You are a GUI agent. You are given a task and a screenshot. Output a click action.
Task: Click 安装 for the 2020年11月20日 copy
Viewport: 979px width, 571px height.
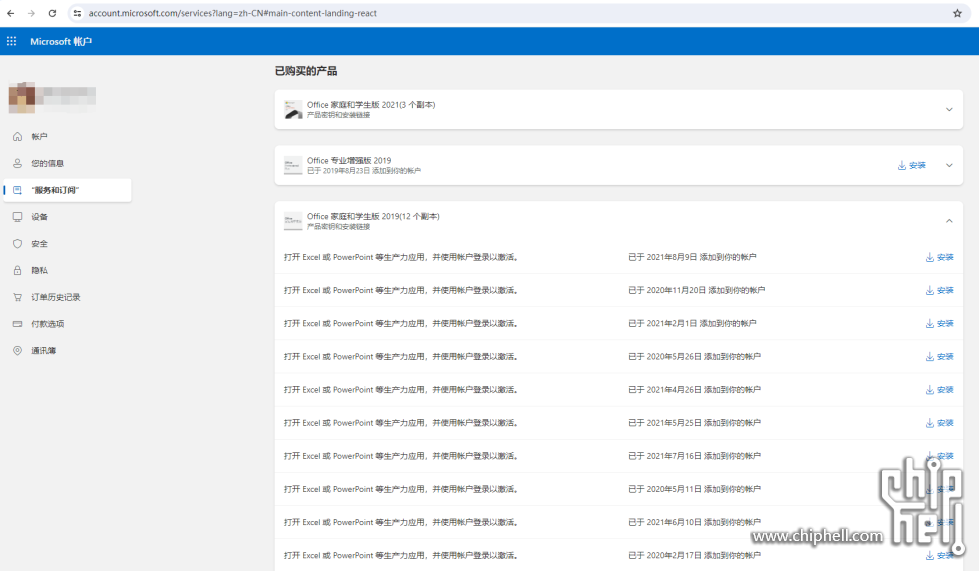(x=940, y=290)
